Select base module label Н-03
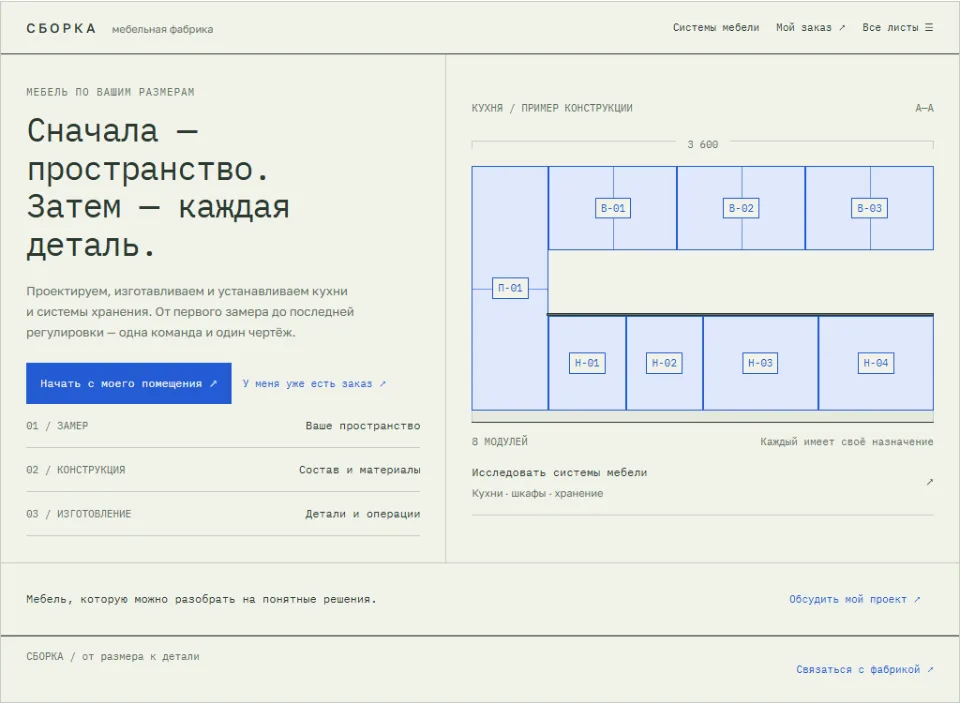 click(760, 363)
